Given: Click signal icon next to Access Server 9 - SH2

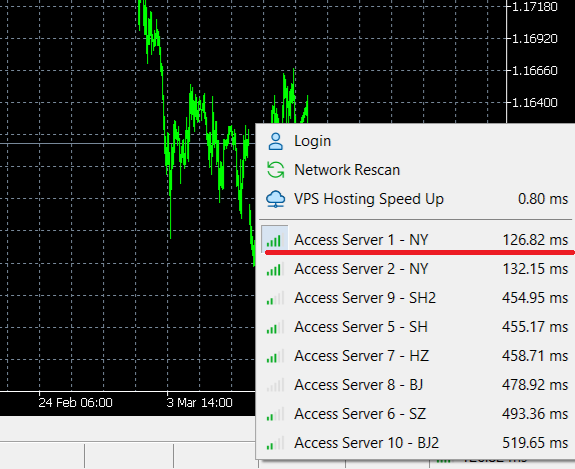Looking at the screenshot, I should 275,298.
